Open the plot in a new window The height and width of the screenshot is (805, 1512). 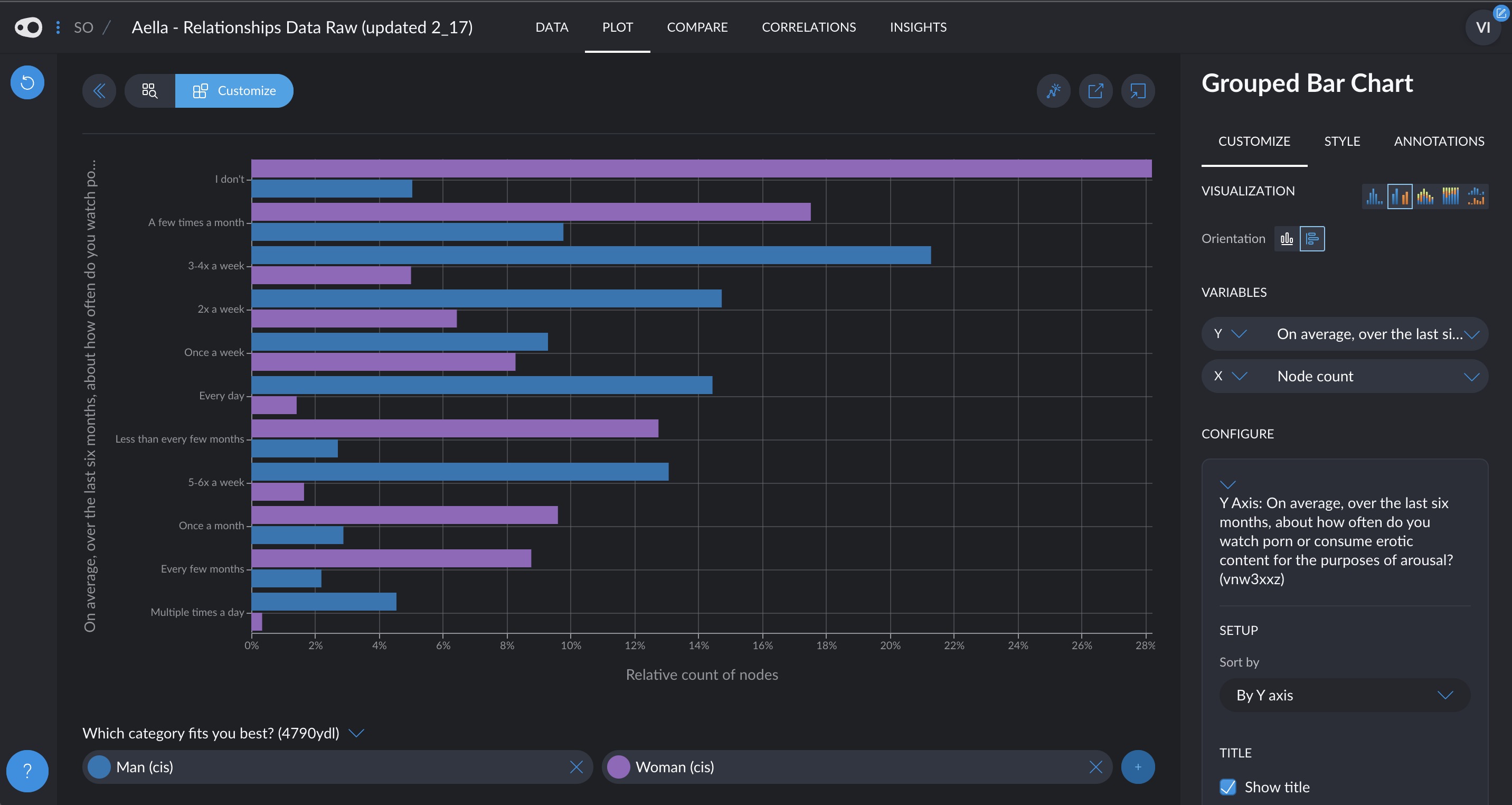(x=1095, y=90)
